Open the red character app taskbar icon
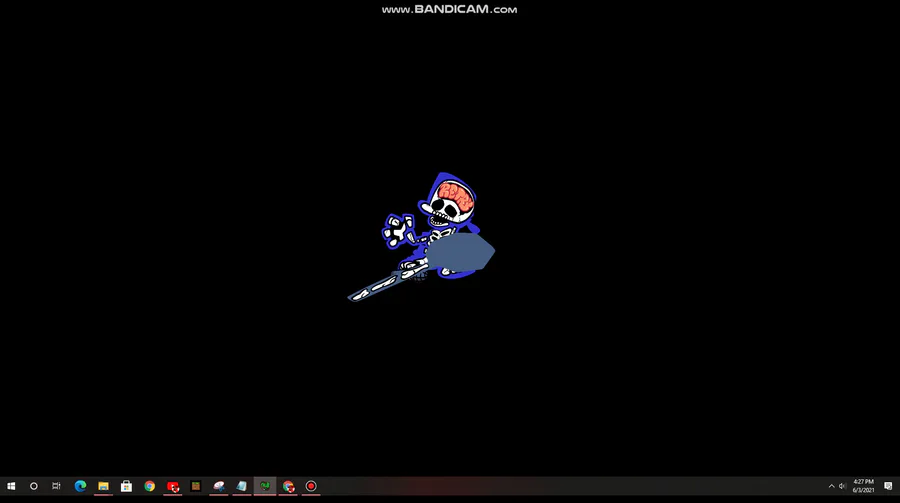 [173, 486]
